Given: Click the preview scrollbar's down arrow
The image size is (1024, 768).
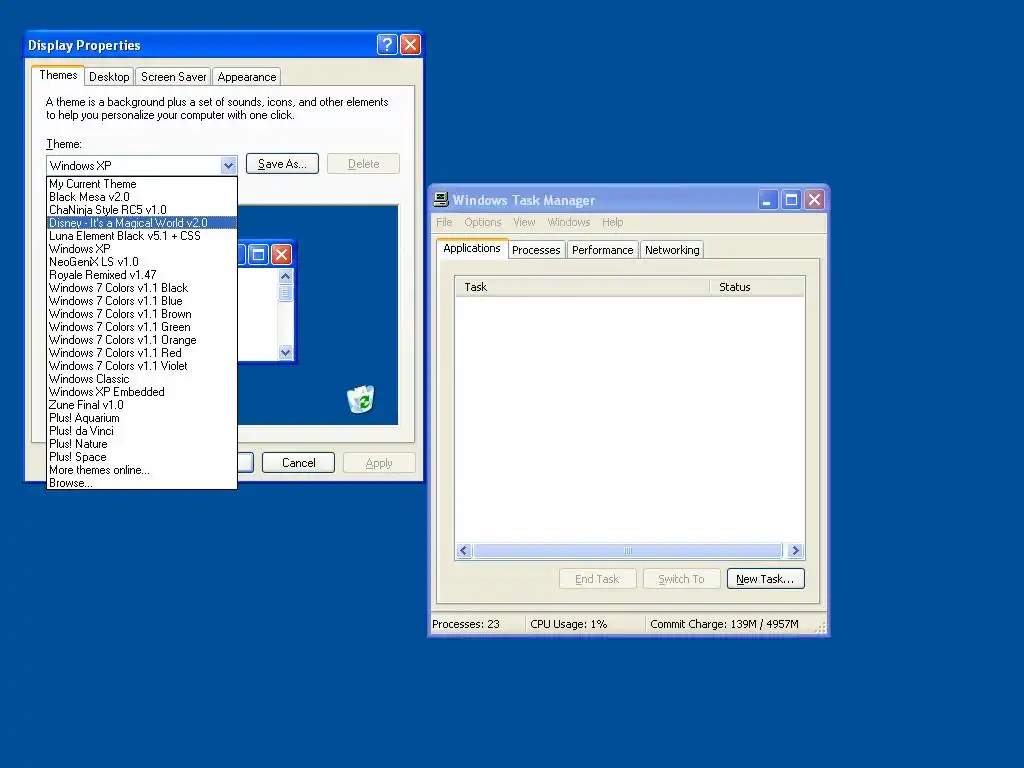Looking at the screenshot, I should 285,352.
